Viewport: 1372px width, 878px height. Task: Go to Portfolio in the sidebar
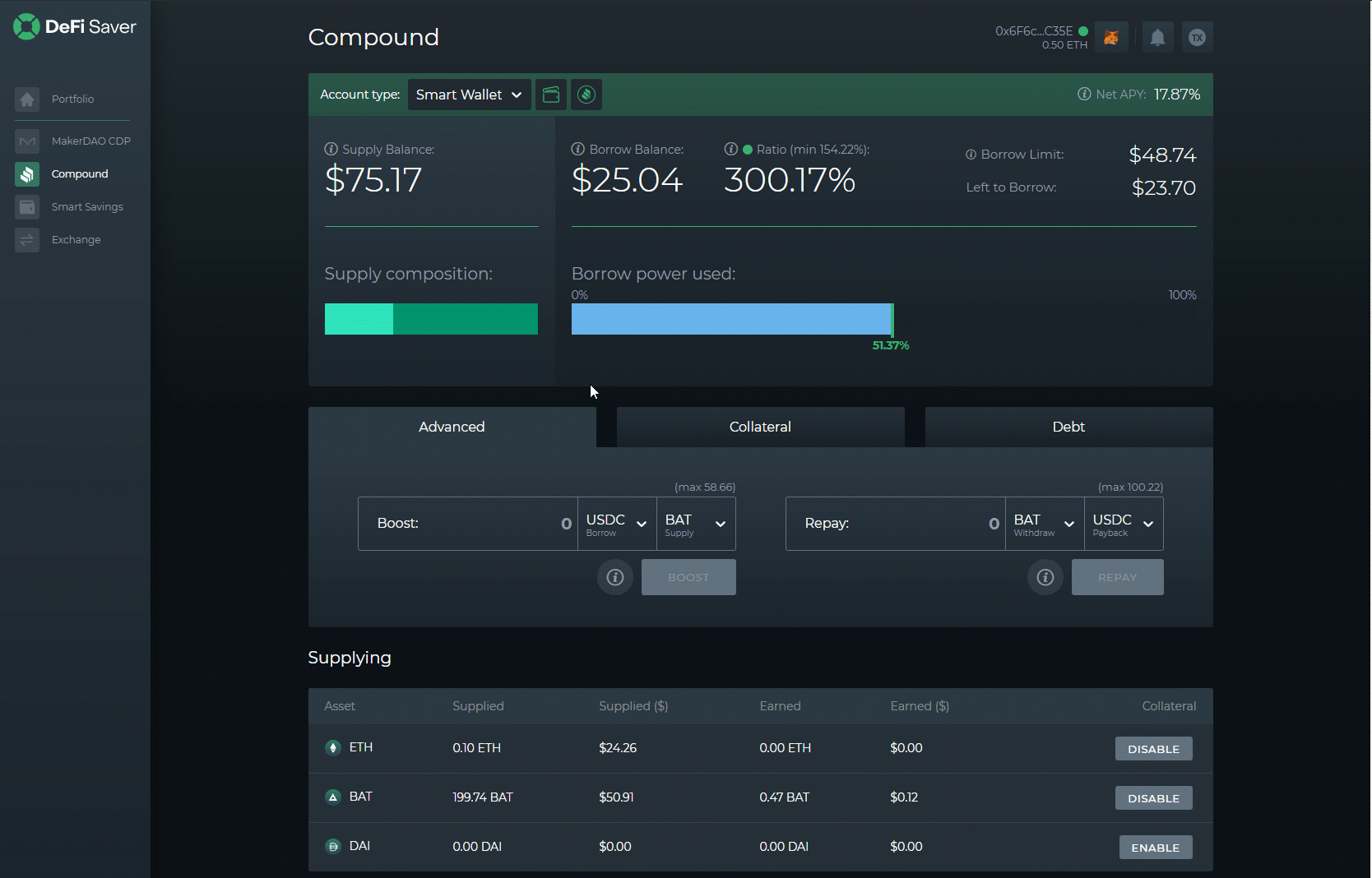[x=72, y=99]
